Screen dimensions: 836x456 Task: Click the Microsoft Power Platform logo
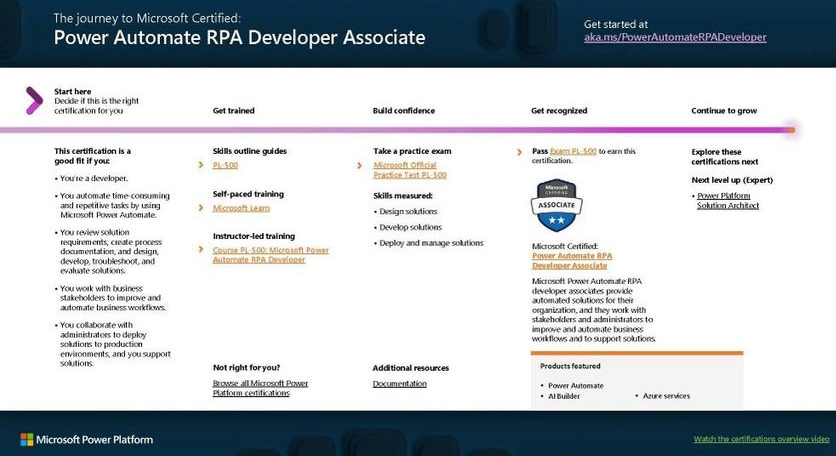[x=86, y=439]
